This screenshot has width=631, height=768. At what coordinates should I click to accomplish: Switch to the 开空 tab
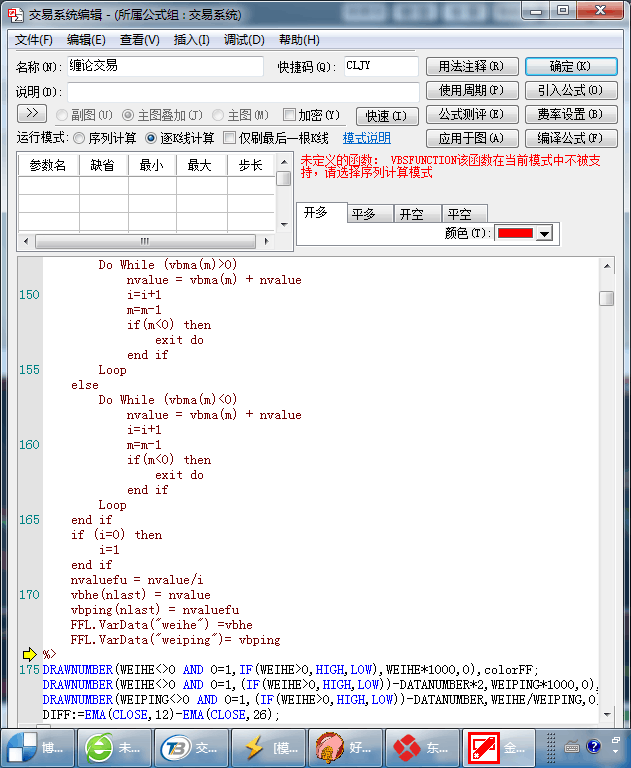[411, 214]
